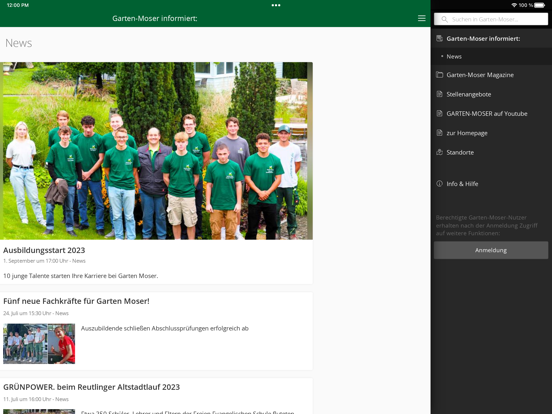
Task: Click the GARTEN-MOSER auf Youtube icon
Action: (x=439, y=113)
